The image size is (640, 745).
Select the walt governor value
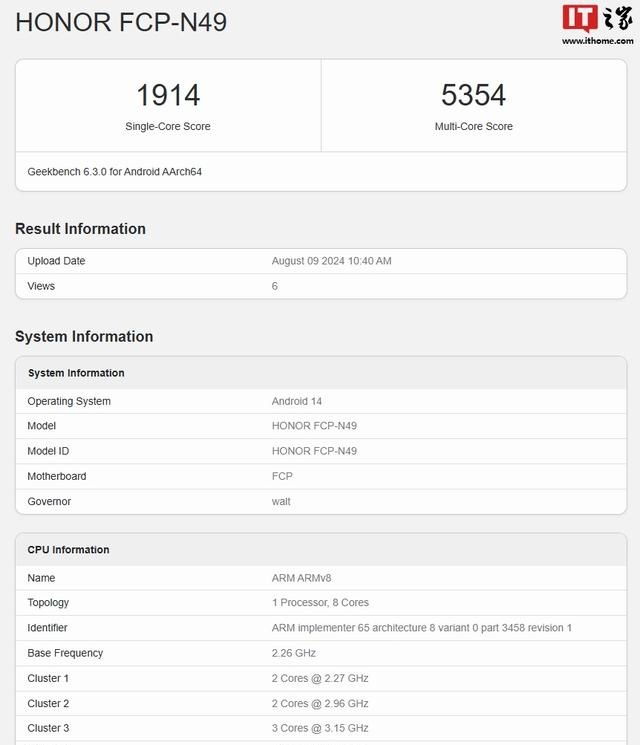pos(281,501)
